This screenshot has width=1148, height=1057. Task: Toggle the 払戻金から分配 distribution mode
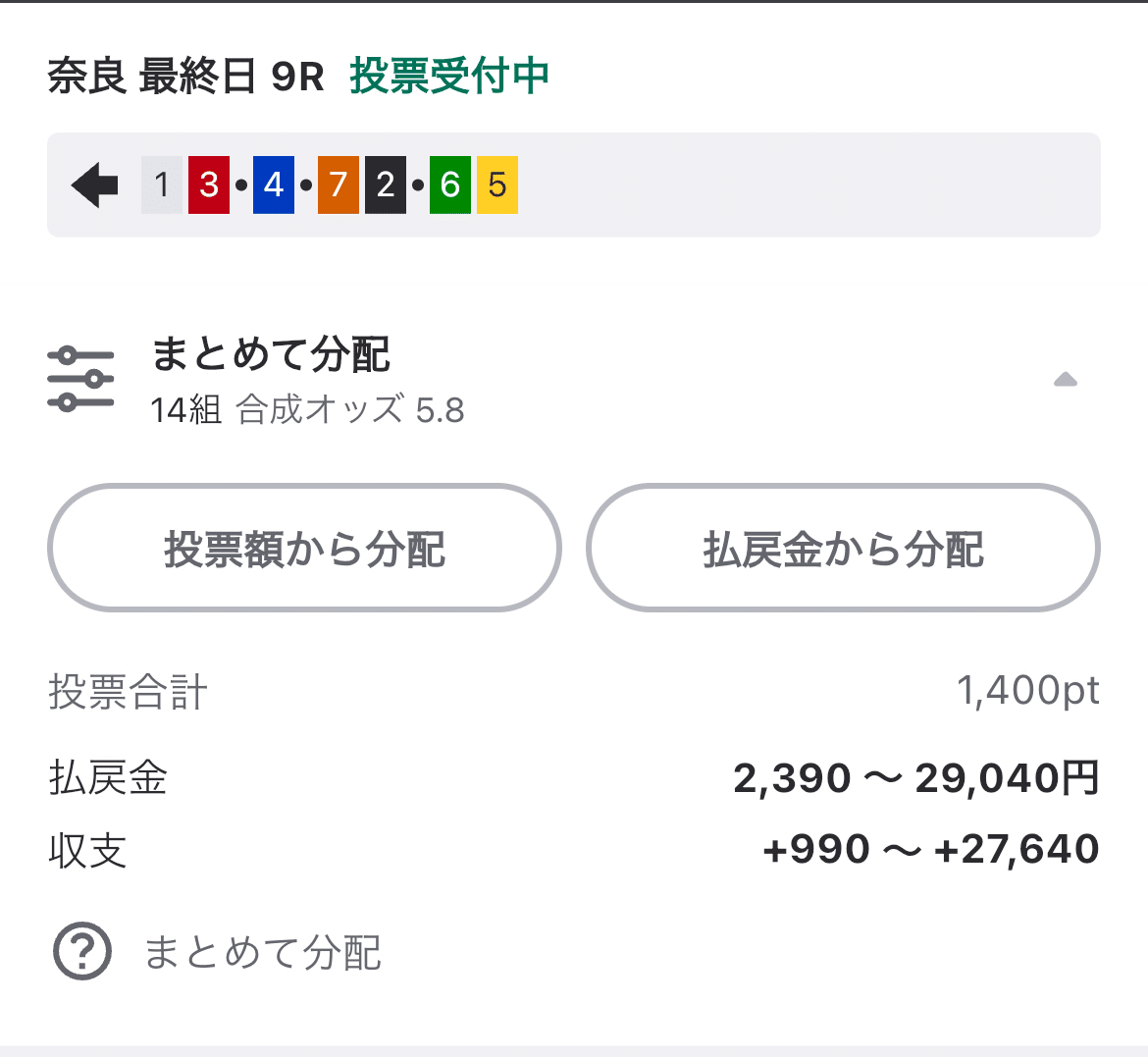pyautogui.click(x=842, y=548)
